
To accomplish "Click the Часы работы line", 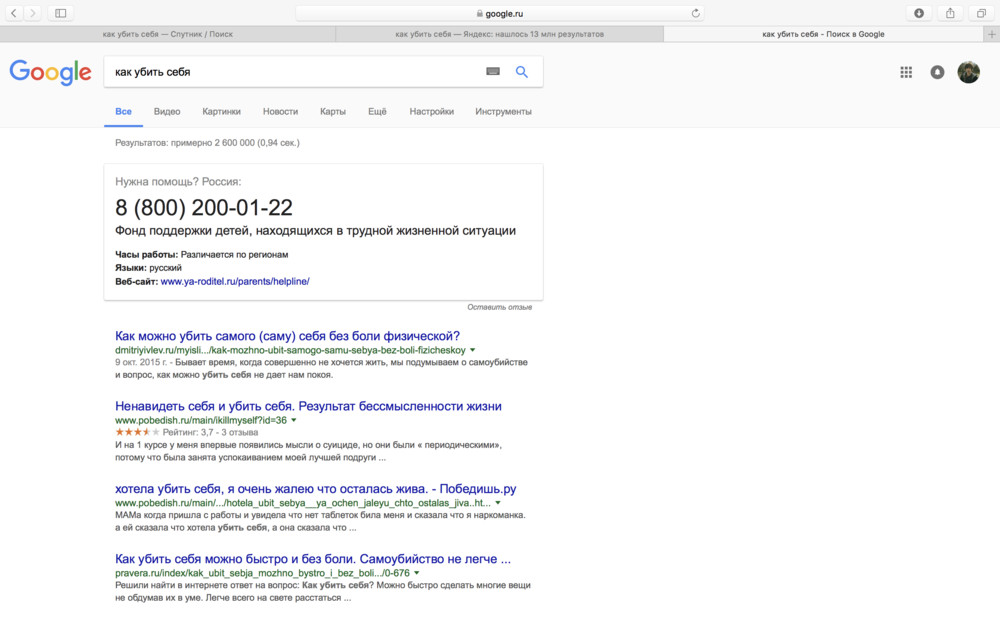I will [202, 254].
